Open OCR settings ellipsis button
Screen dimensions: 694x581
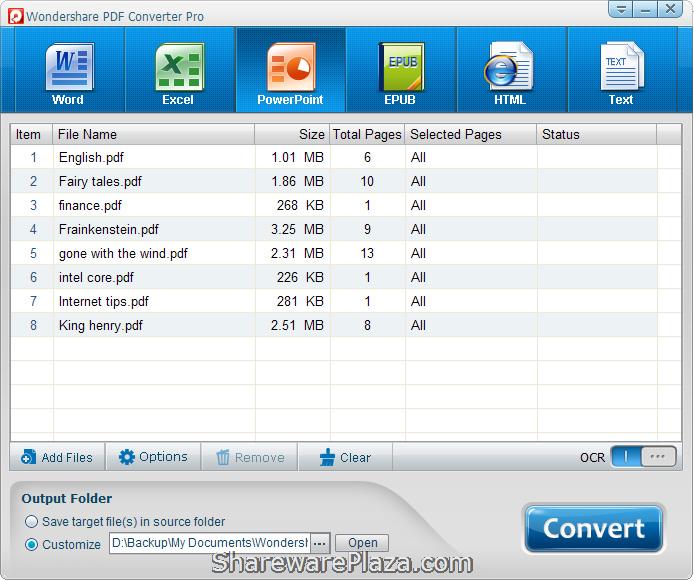click(x=658, y=457)
